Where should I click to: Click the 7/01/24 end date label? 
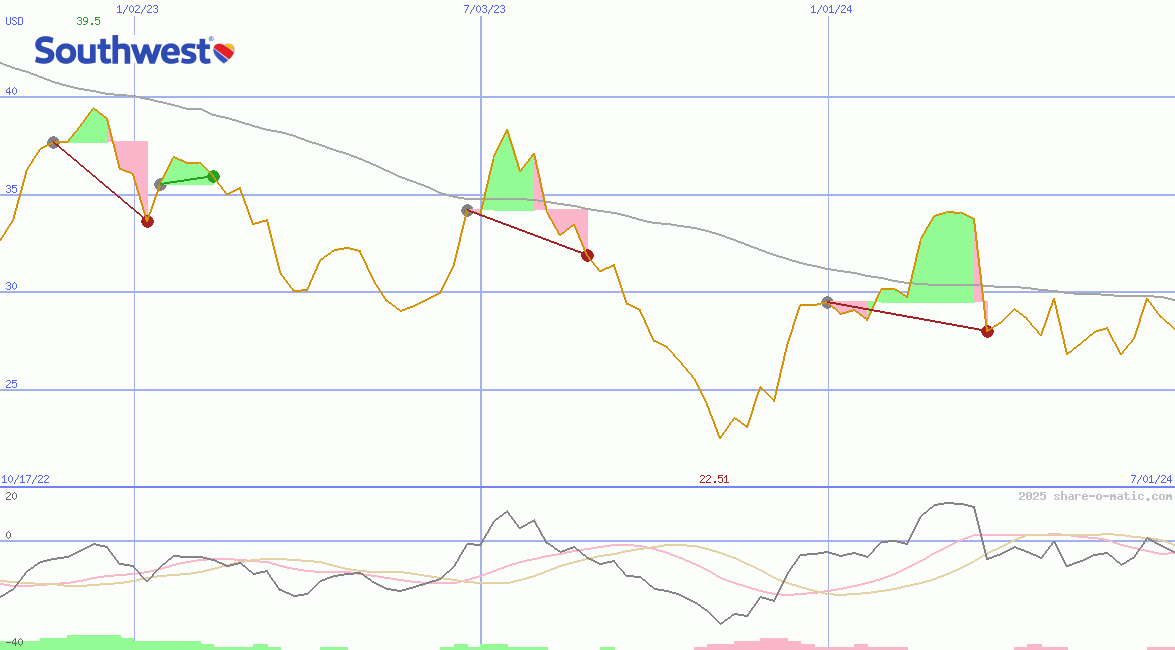1150,479
